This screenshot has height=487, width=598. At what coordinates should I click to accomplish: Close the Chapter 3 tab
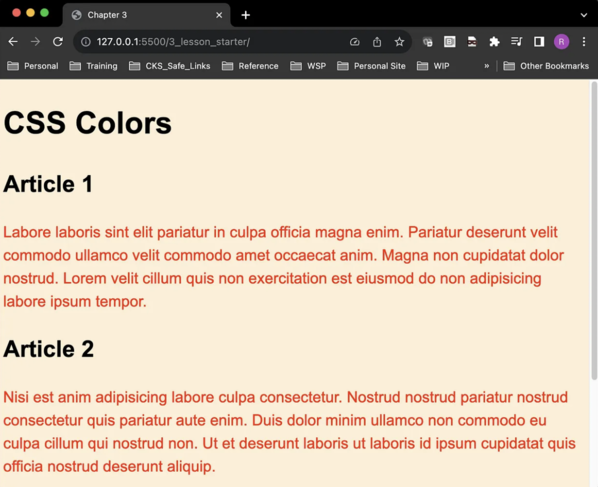click(219, 15)
